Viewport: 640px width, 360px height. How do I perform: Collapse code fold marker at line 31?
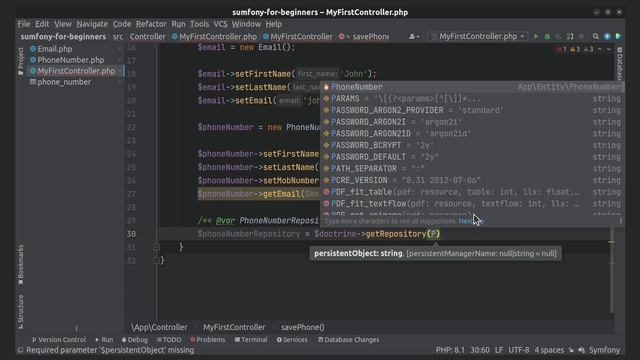pyautogui.click(x=156, y=247)
